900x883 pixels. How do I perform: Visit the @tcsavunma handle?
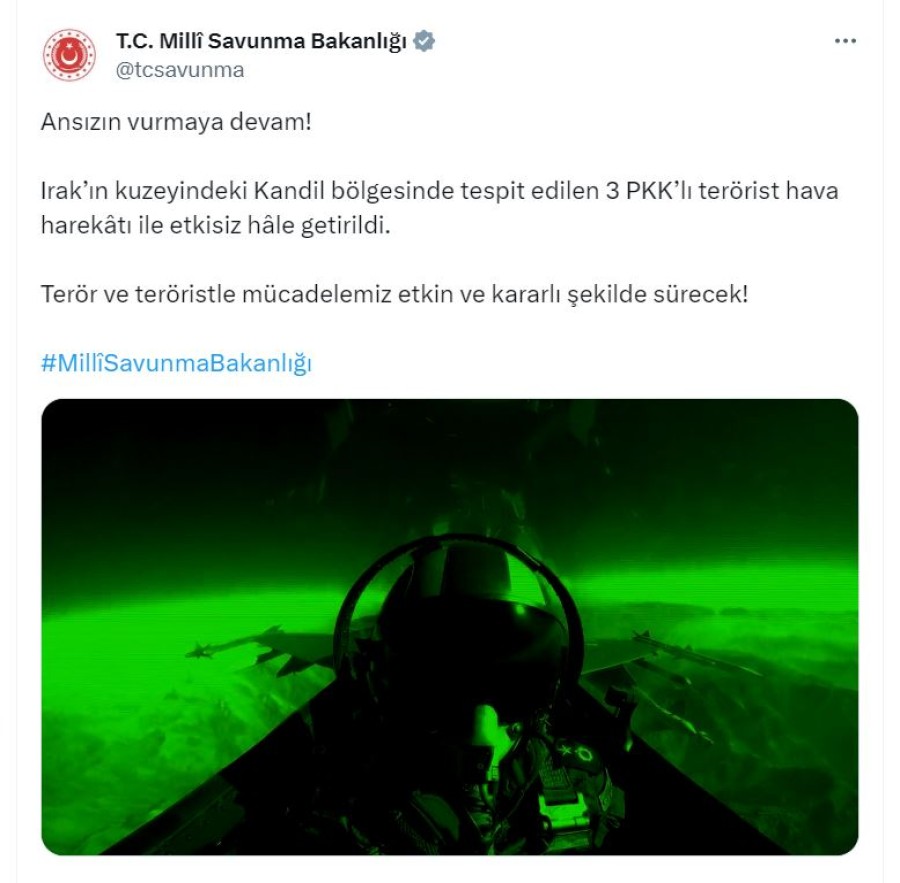(x=180, y=70)
